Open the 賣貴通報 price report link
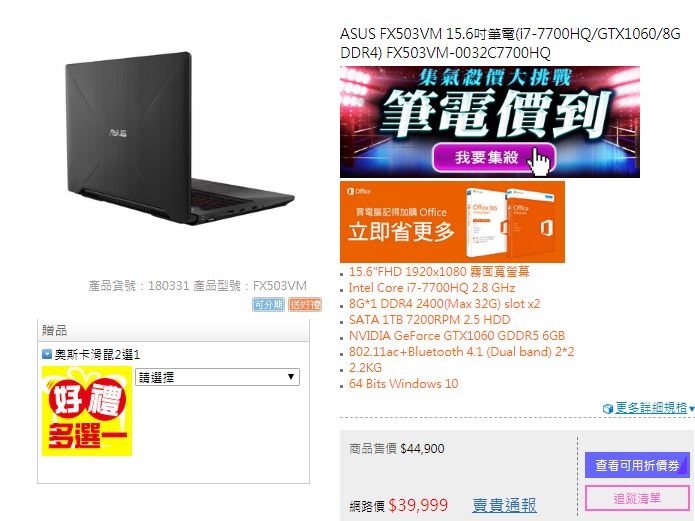The image size is (695, 521). 504,505
